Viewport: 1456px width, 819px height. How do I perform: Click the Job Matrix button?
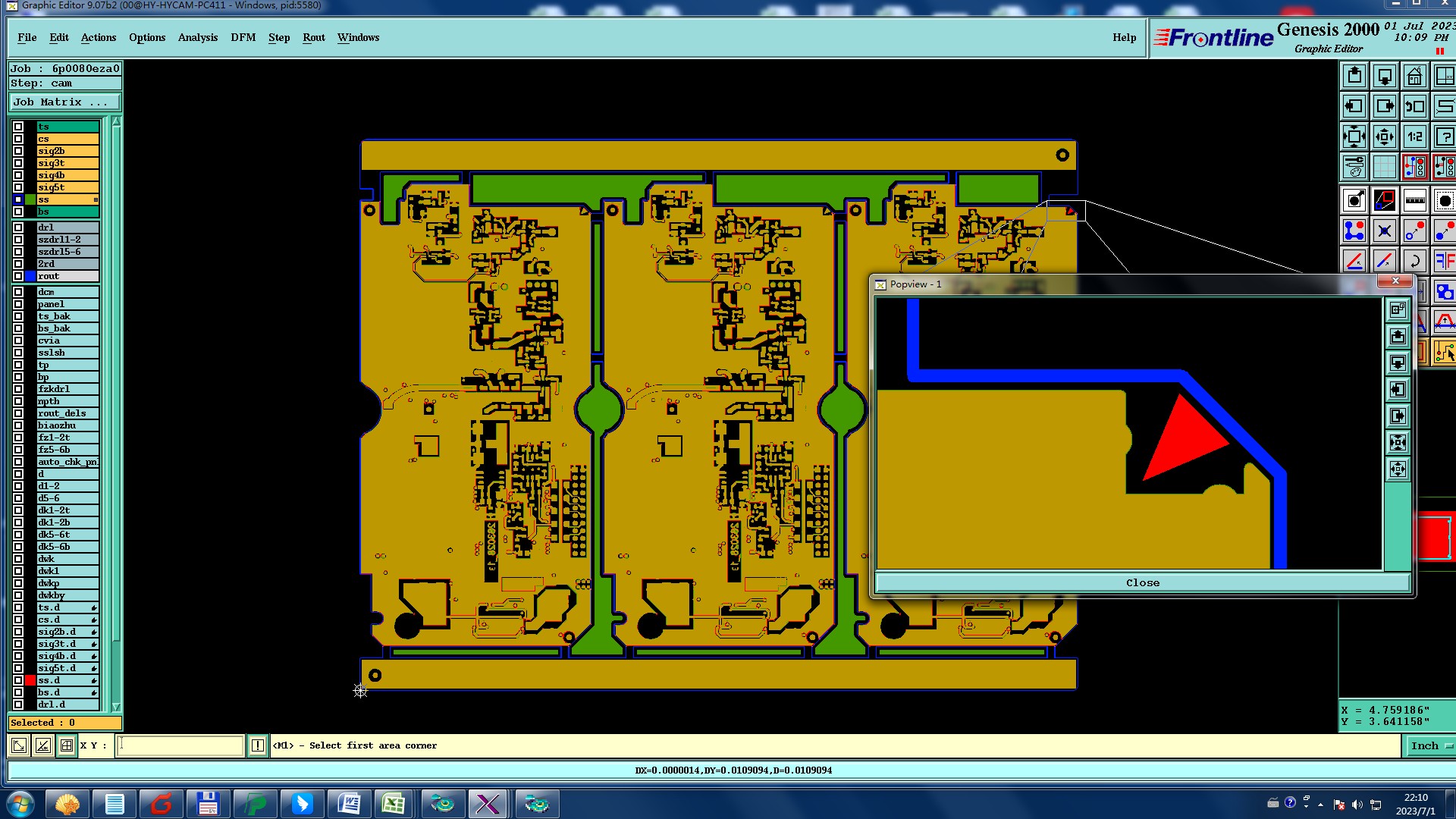point(64,102)
